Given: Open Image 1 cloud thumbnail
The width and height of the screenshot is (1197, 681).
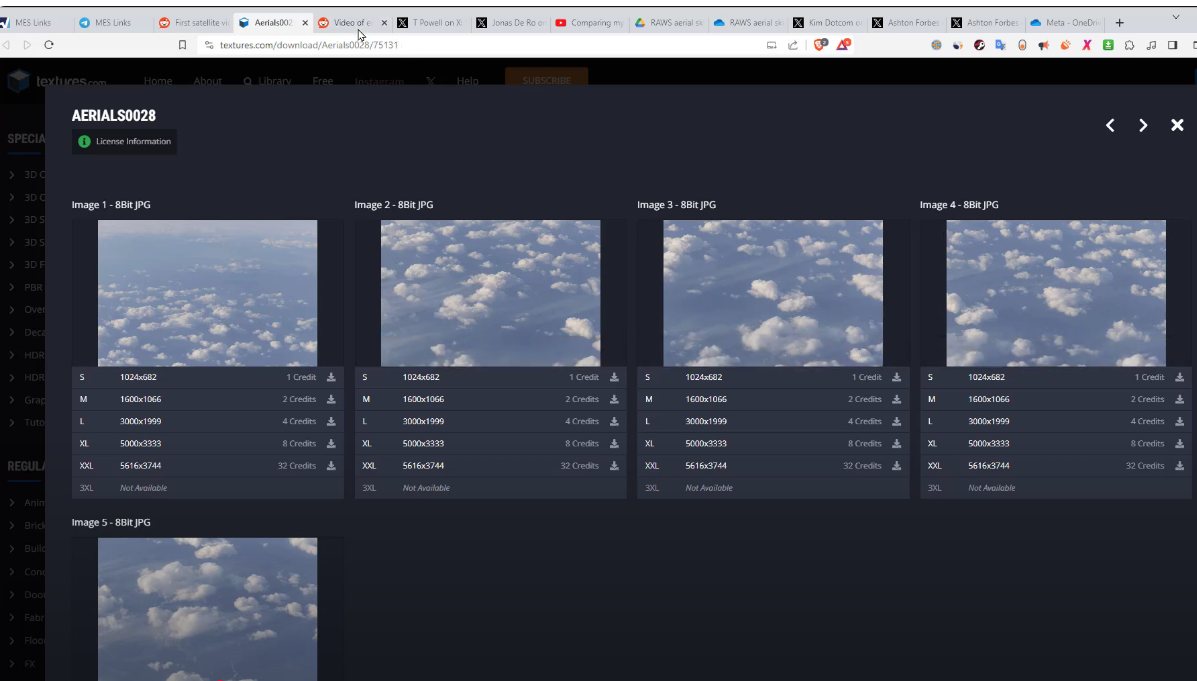Looking at the screenshot, I should click(208, 293).
